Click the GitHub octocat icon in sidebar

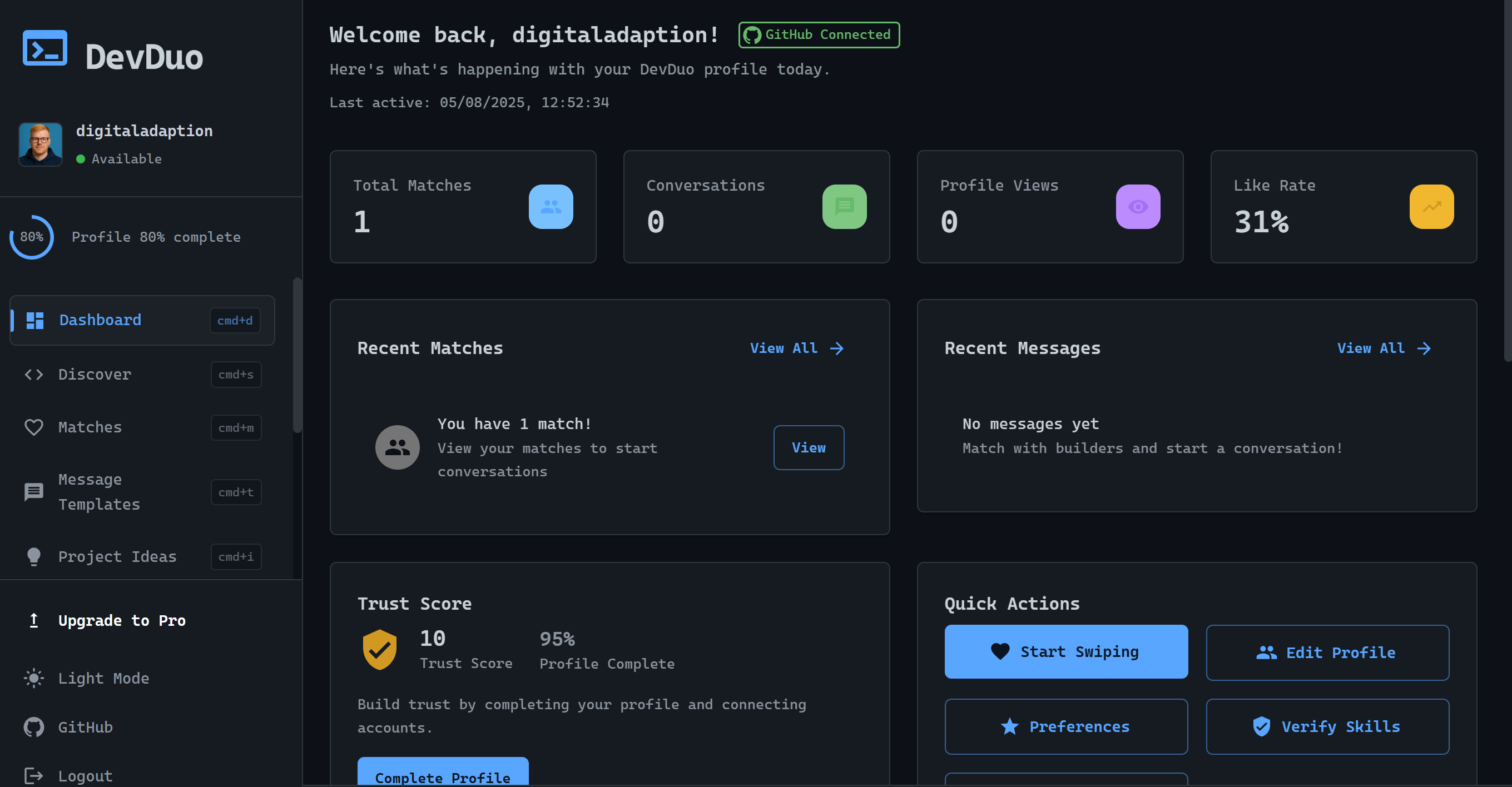(34, 727)
